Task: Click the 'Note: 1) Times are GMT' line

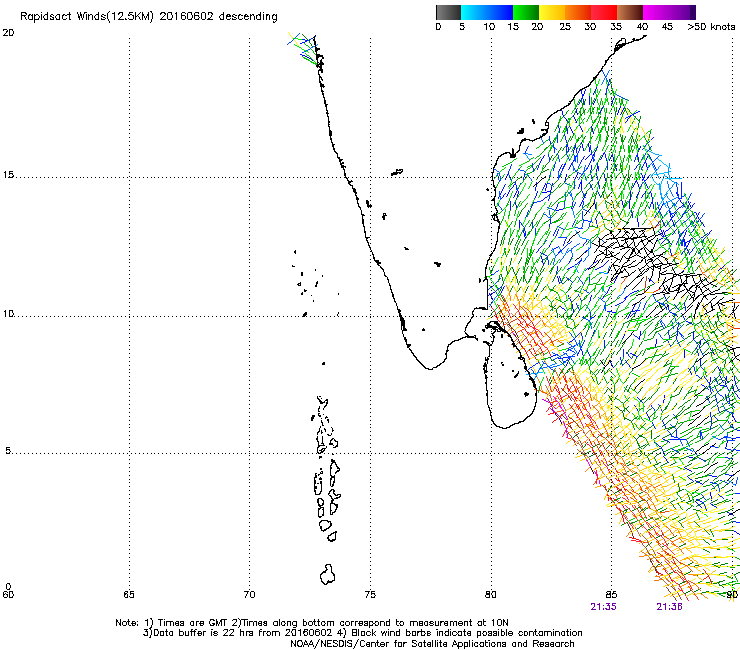Action: [311, 623]
